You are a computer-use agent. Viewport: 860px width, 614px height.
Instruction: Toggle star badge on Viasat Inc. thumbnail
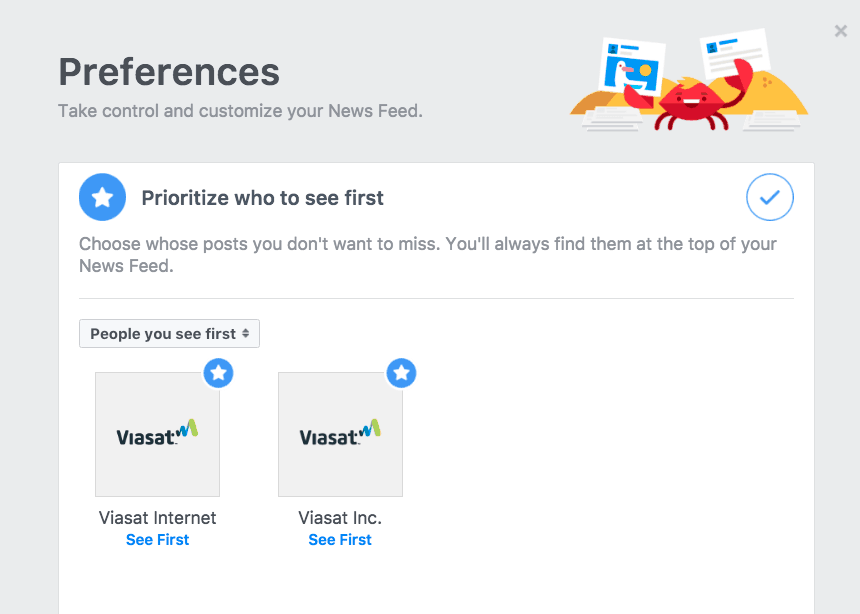pos(401,373)
